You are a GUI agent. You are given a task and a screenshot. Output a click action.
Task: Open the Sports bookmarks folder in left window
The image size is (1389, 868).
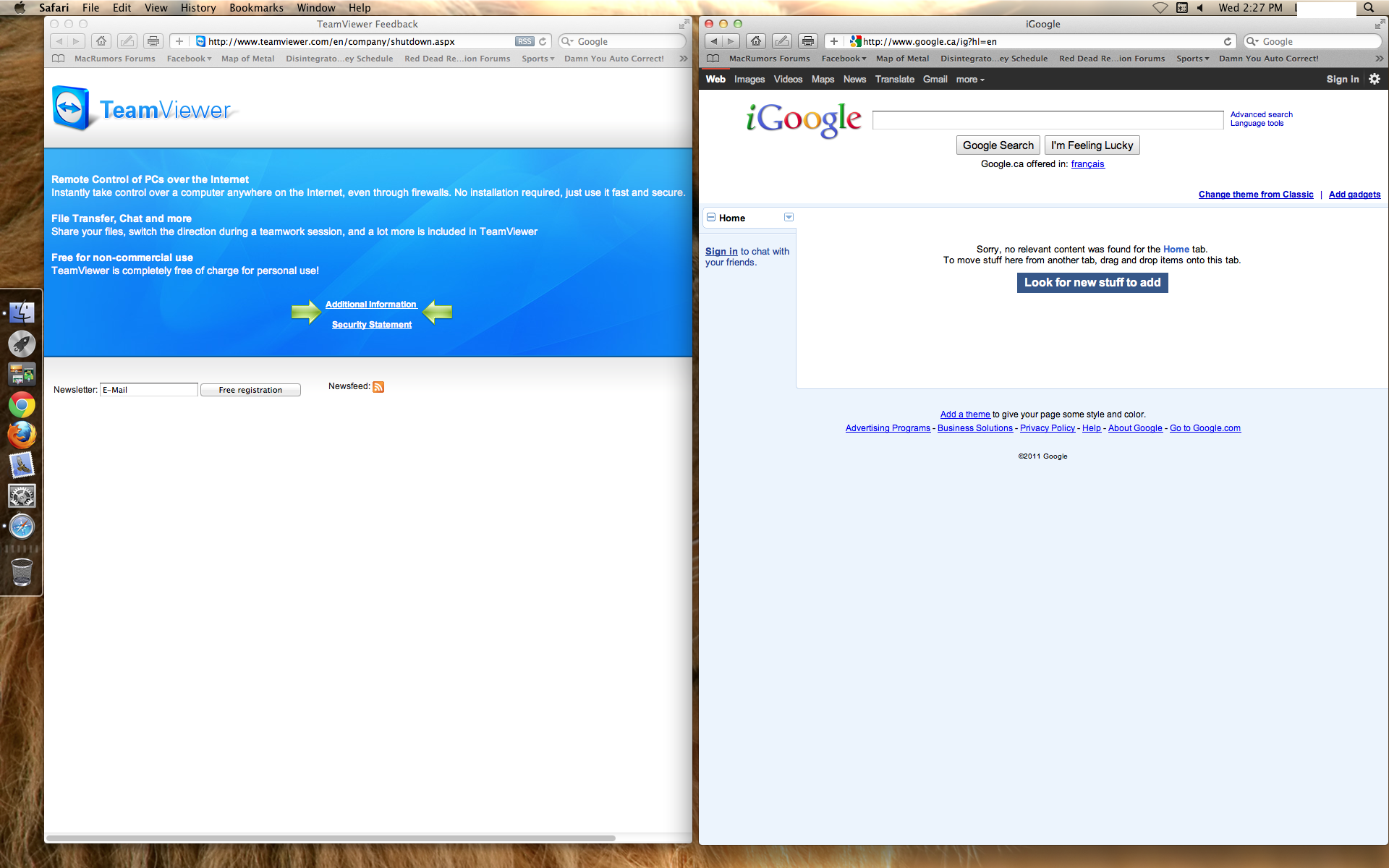click(x=538, y=59)
